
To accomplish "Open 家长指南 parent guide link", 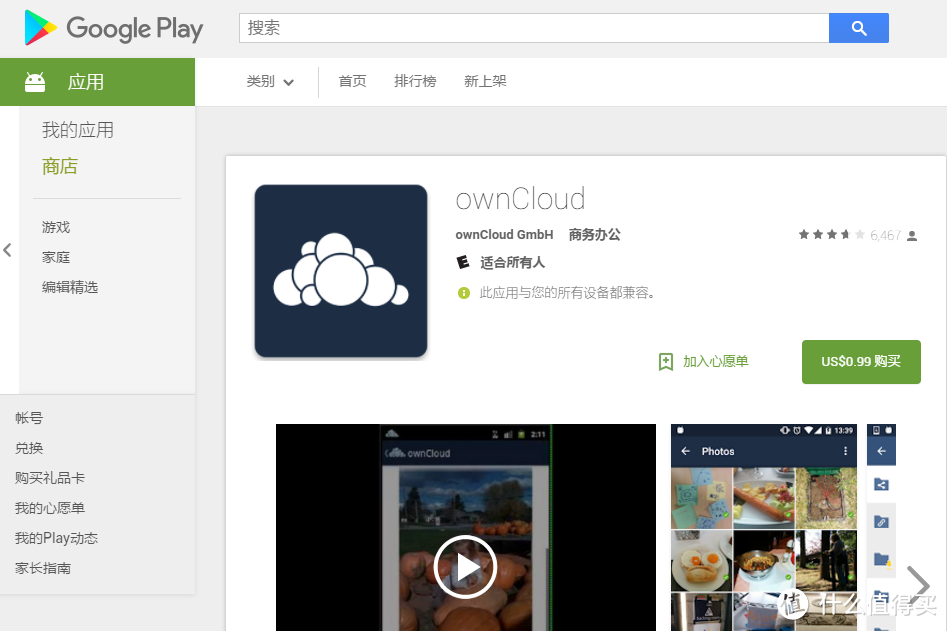I will (x=43, y=568).
